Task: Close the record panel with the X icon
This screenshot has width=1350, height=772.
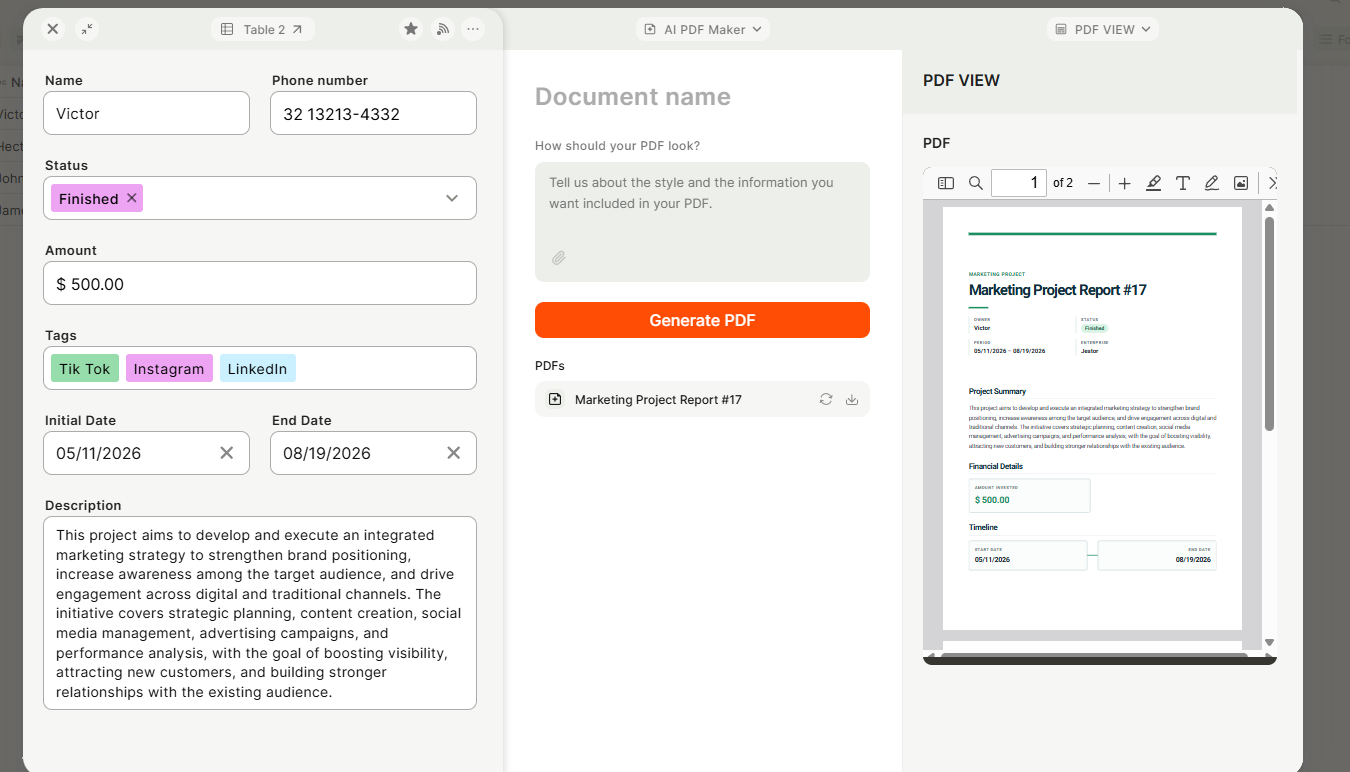Action: pos(53,29)
